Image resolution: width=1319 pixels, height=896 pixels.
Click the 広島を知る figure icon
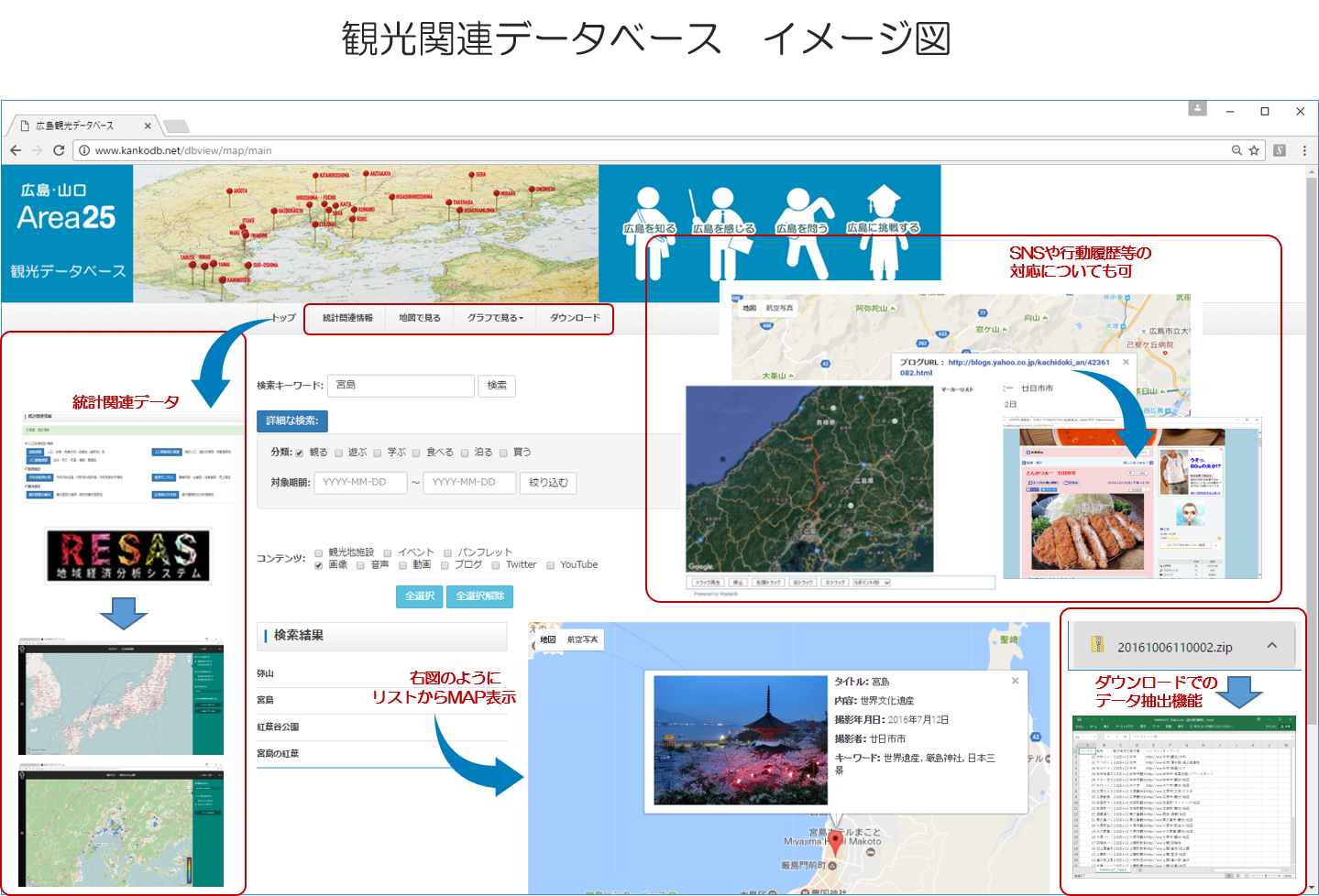click(649, 233)
